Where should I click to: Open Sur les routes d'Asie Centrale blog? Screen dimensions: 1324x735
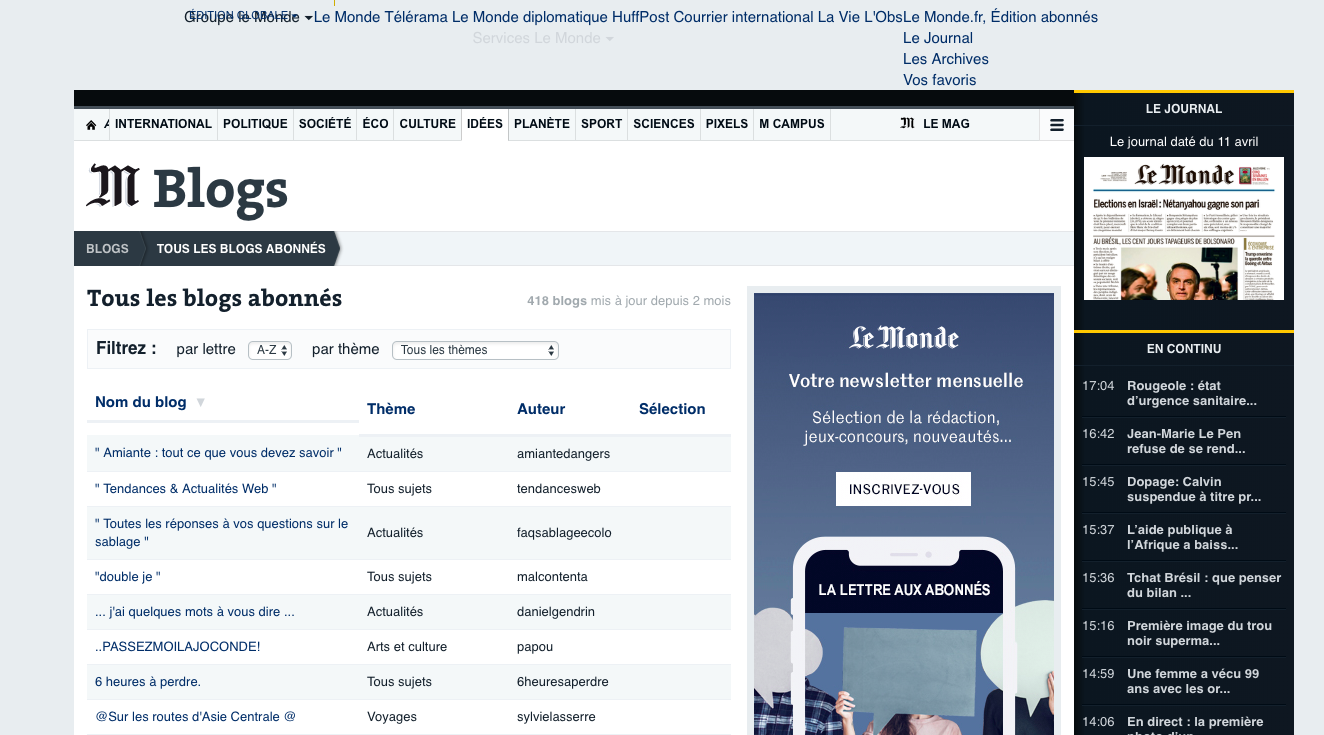[x=196, y=717]
